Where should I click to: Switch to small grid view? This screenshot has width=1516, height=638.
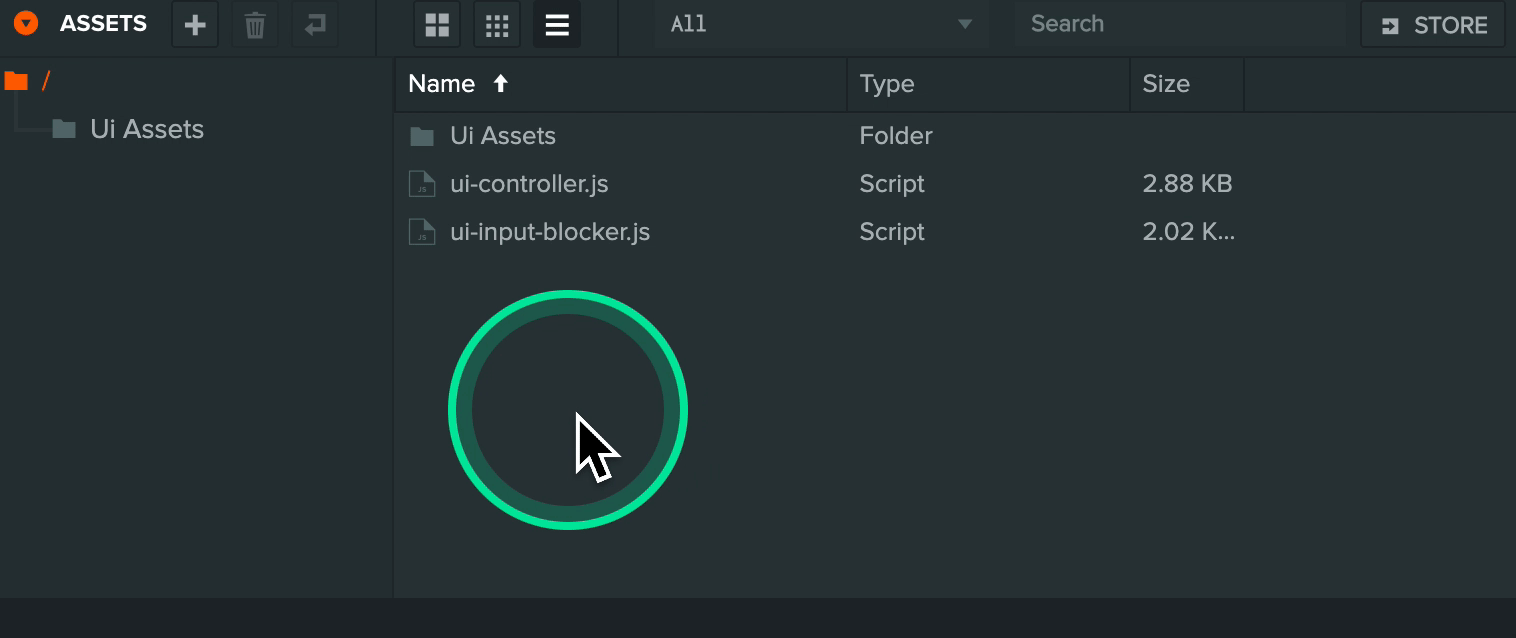497,25
